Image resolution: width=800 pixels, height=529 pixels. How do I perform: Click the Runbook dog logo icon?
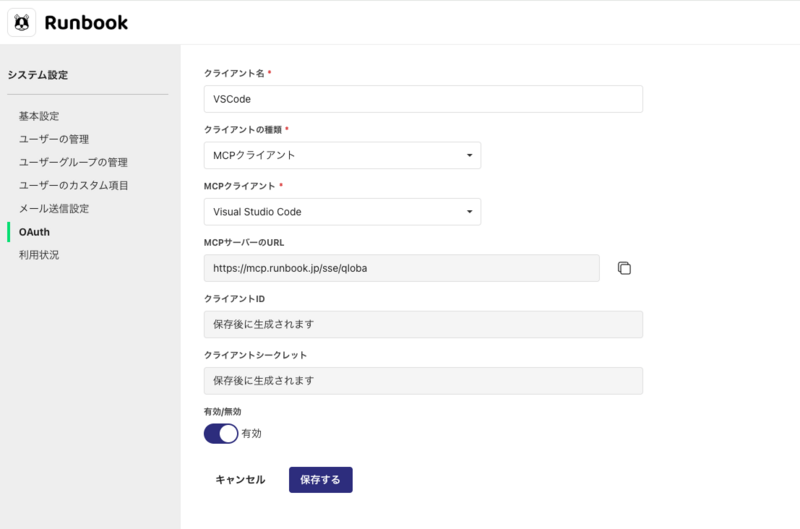(22, 22)
